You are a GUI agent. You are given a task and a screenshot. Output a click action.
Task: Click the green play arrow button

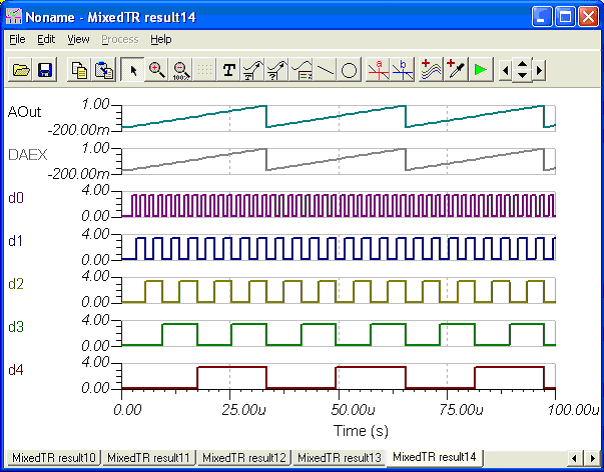click(481, 70)
